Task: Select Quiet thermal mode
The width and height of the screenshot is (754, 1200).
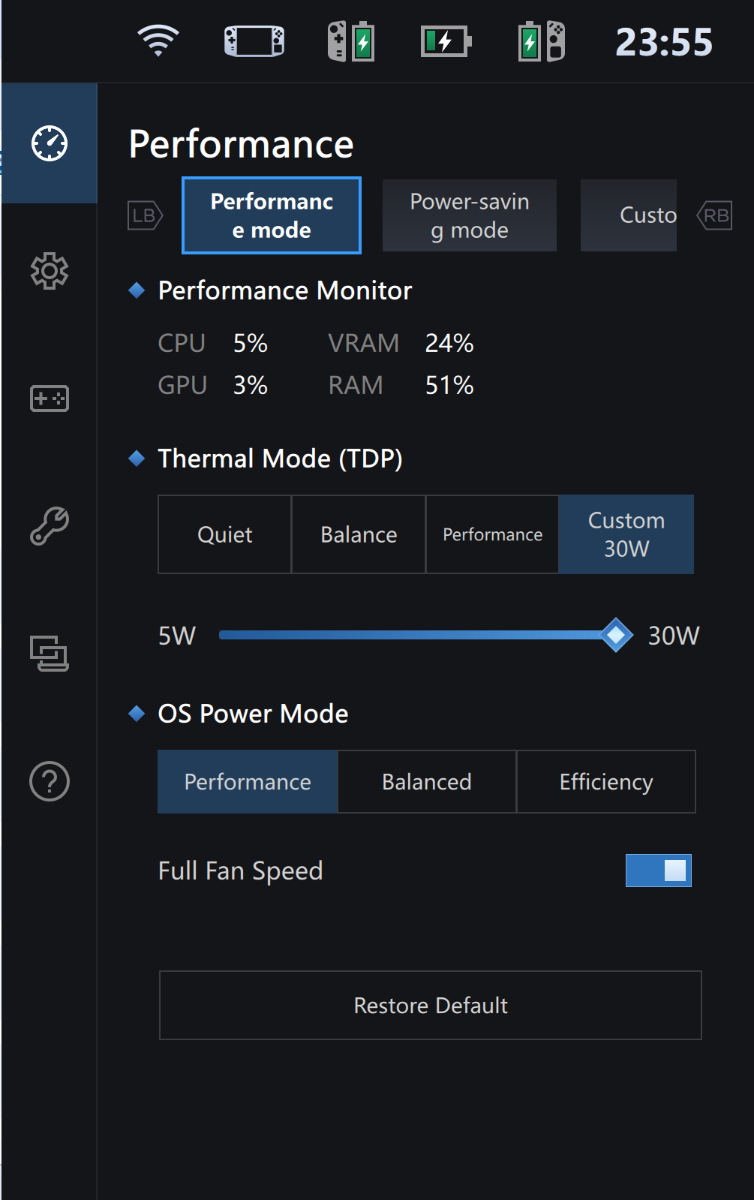Action: [x=225, y=534]
